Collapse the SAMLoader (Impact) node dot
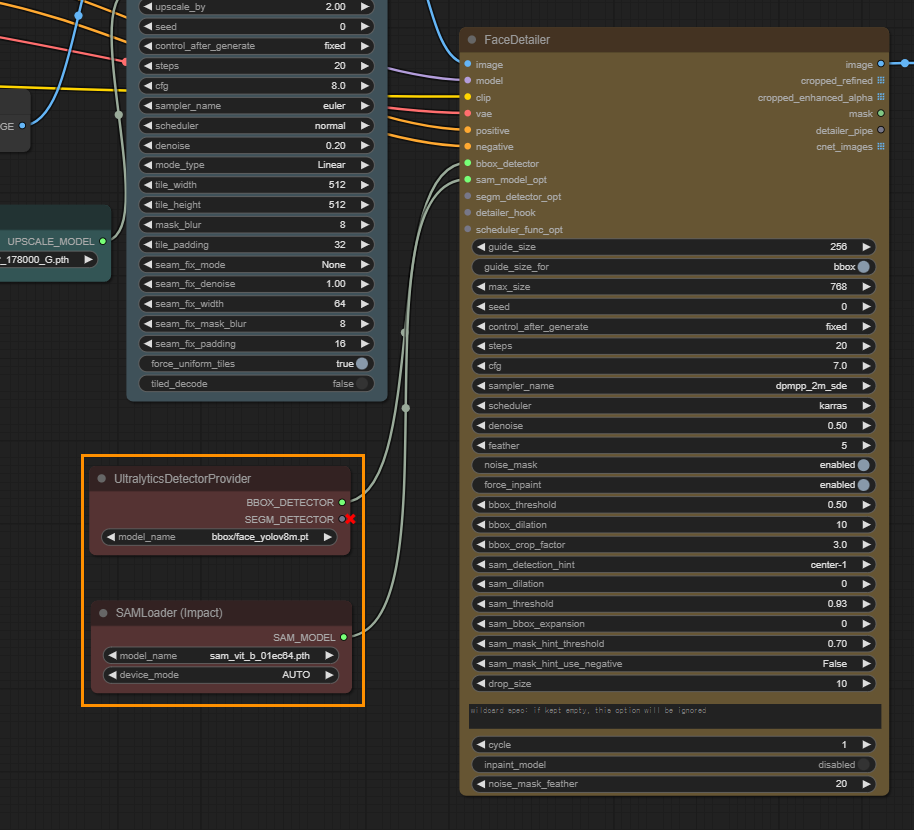 tap(103, 613)
